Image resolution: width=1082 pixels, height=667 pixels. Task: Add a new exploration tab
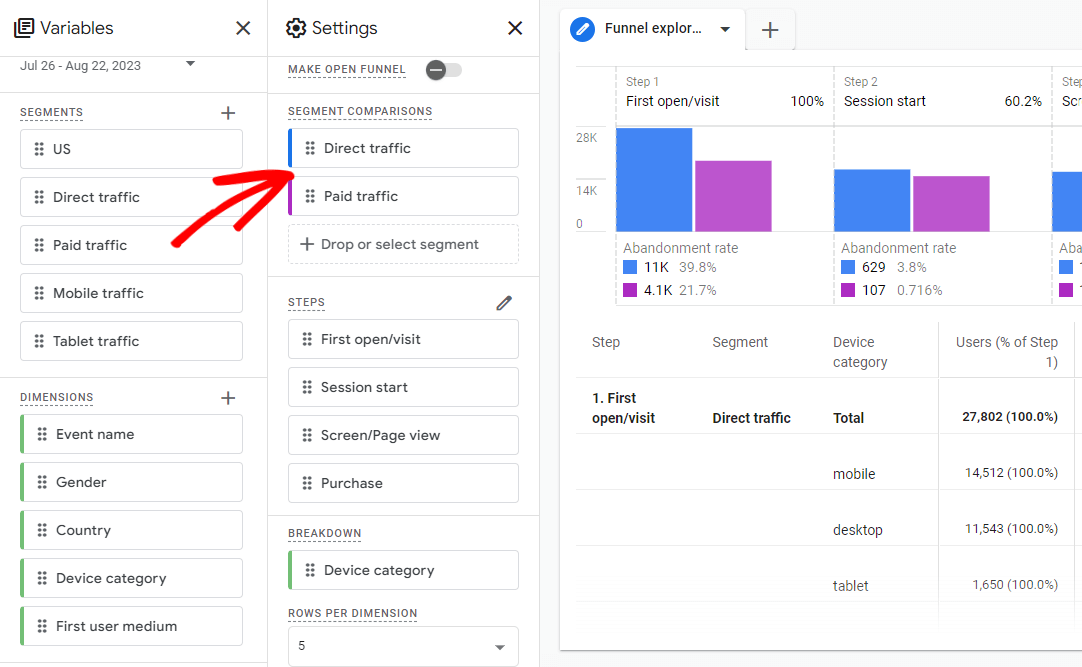[770, 30]
